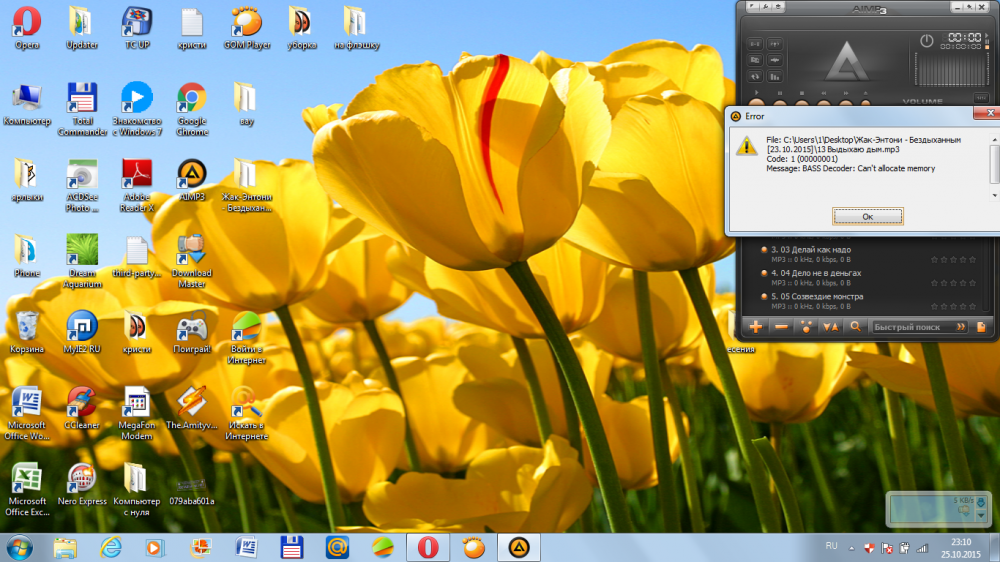Click the RU language indicator in taskbar
The image size is (1000, 562).
[831, 546]
